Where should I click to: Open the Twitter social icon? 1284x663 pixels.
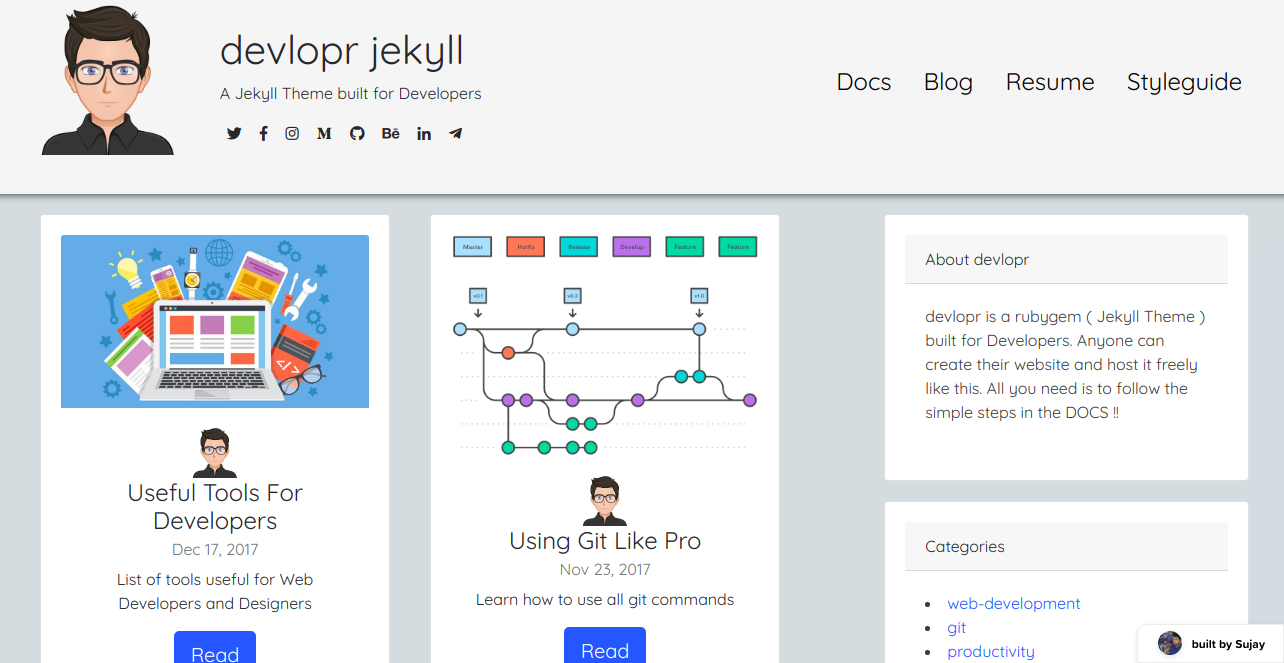233,133
